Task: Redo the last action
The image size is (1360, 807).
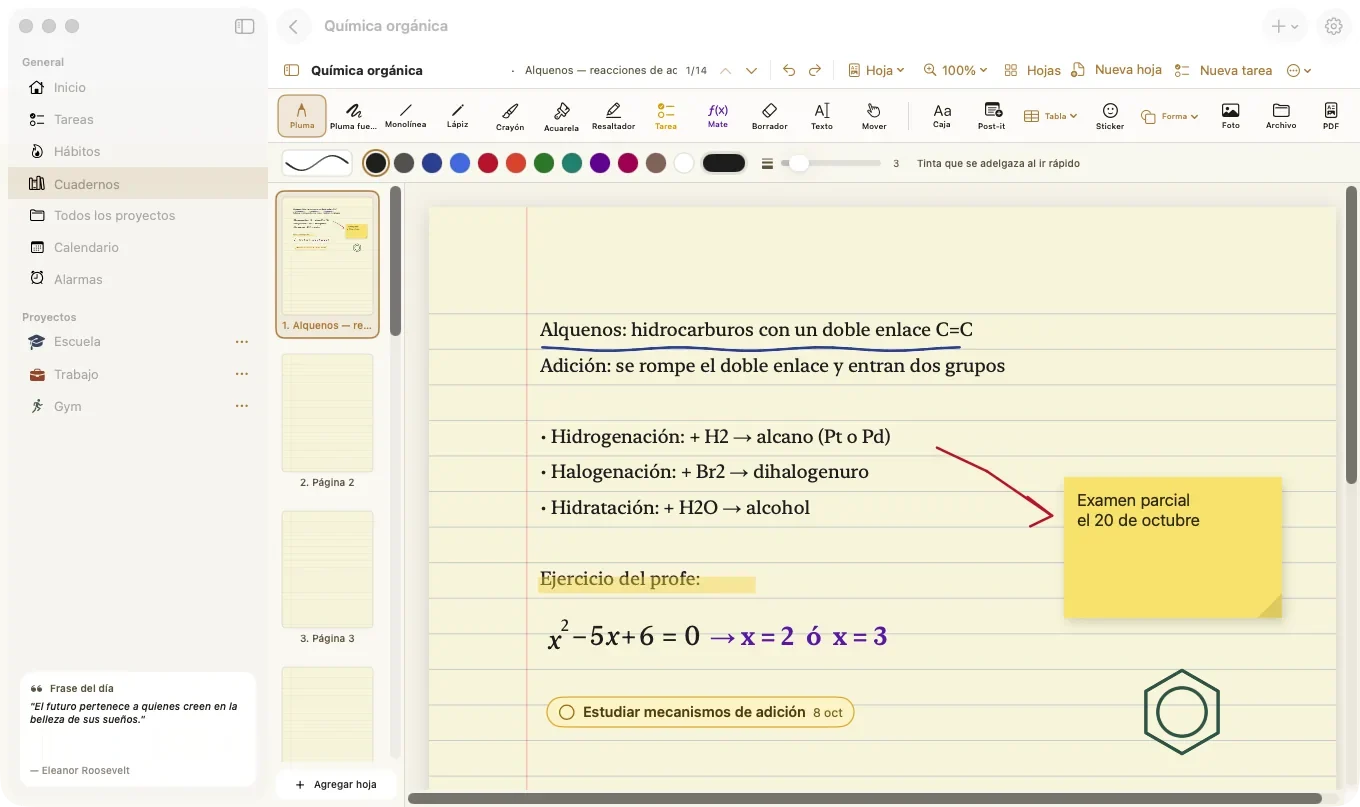Action: [815, 70]
